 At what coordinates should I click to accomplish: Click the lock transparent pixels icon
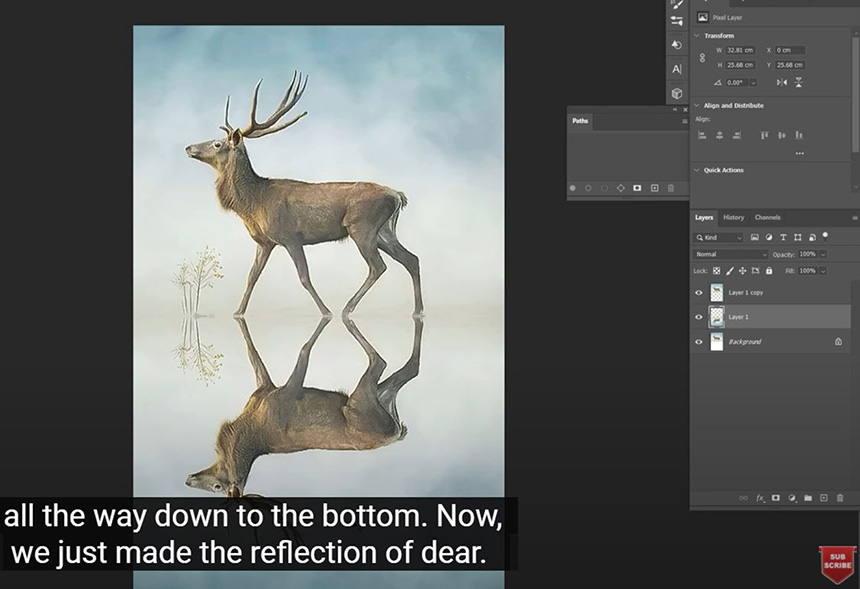coord(716,271)
